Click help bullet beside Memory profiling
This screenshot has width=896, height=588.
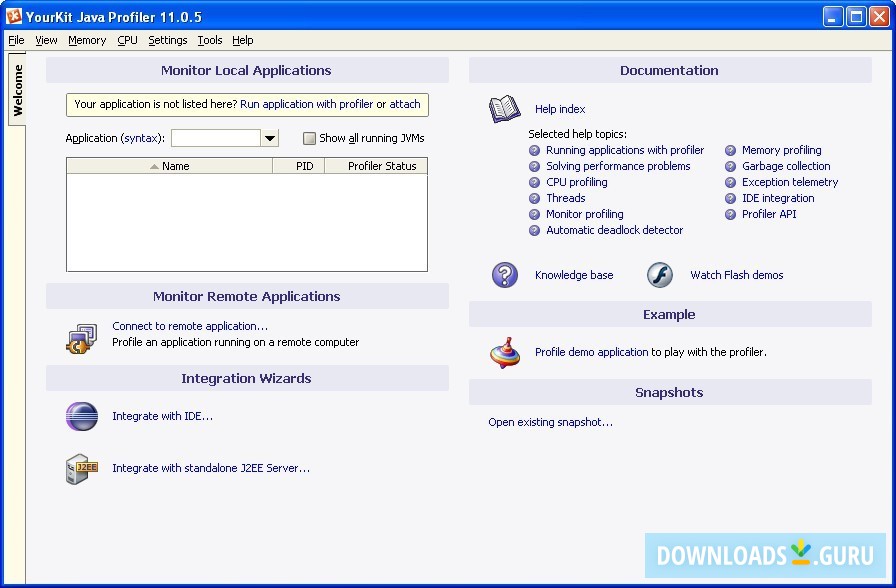click(x=730, y=150)
